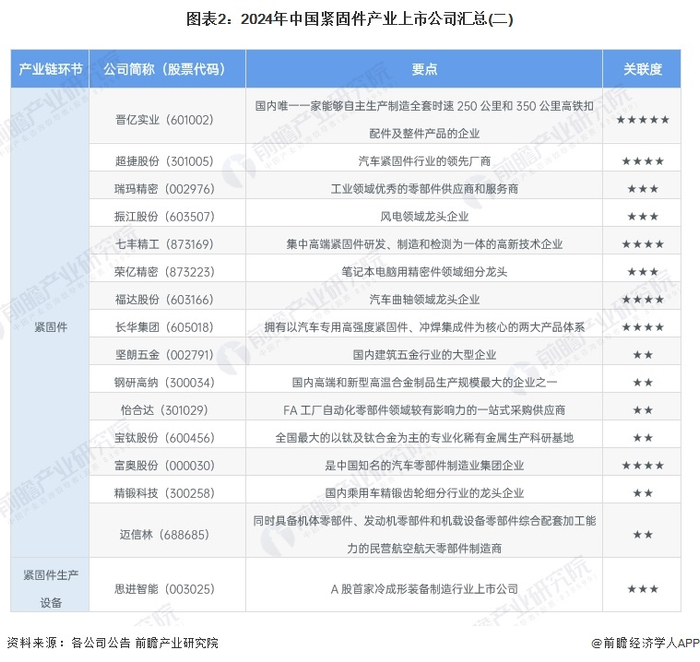Viewport: 700px width, 662px height.
Task: Click the two-star rating for 怡合达
Action: tap(642, 410)
